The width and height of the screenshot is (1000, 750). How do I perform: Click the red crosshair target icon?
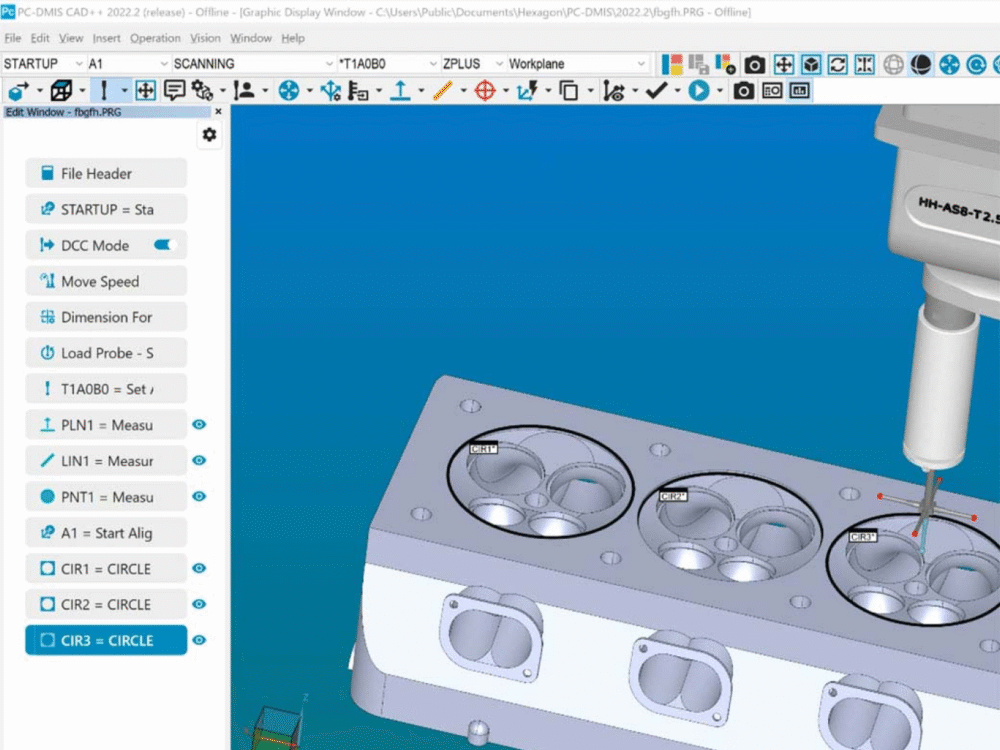click(x=485, y=91)
